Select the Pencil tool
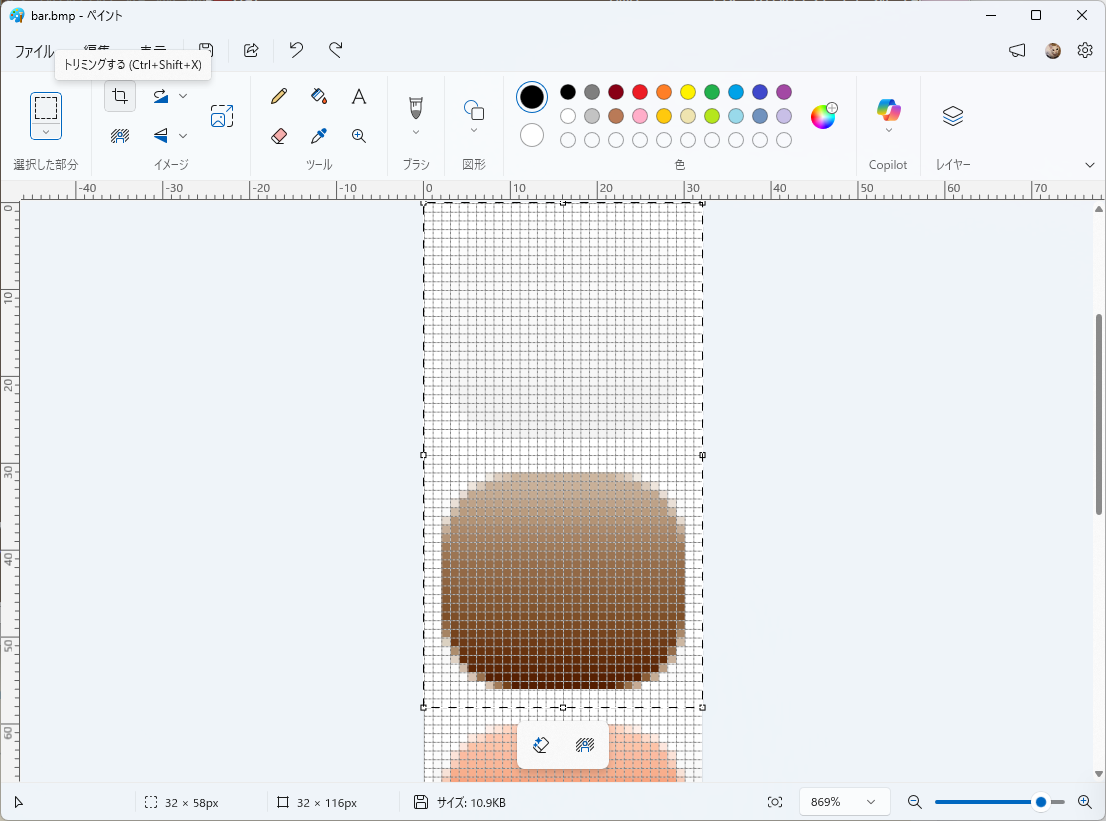 pos(279,96)
